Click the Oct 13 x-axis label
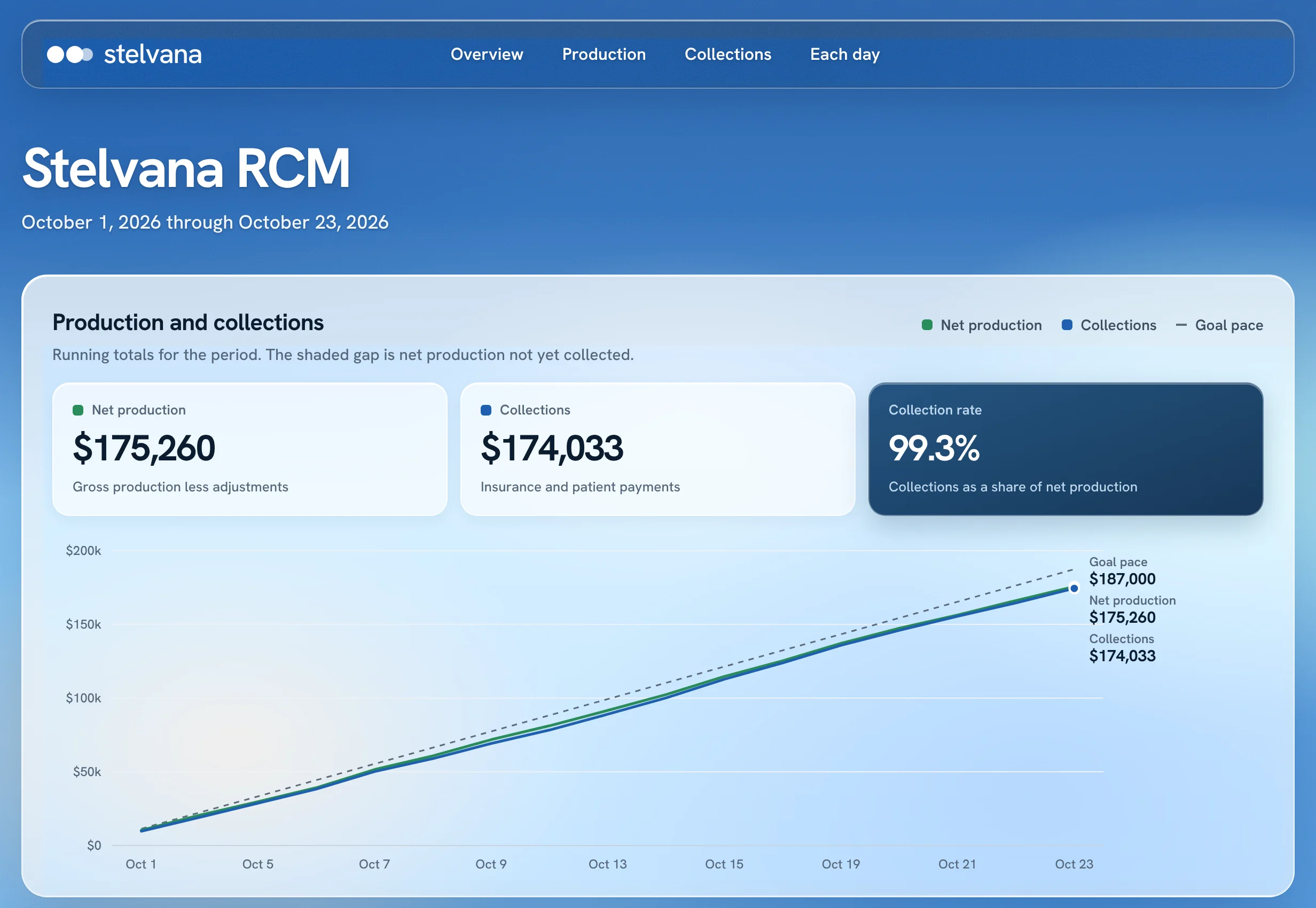Screen dimensions: 1316x908 (608, 864)
